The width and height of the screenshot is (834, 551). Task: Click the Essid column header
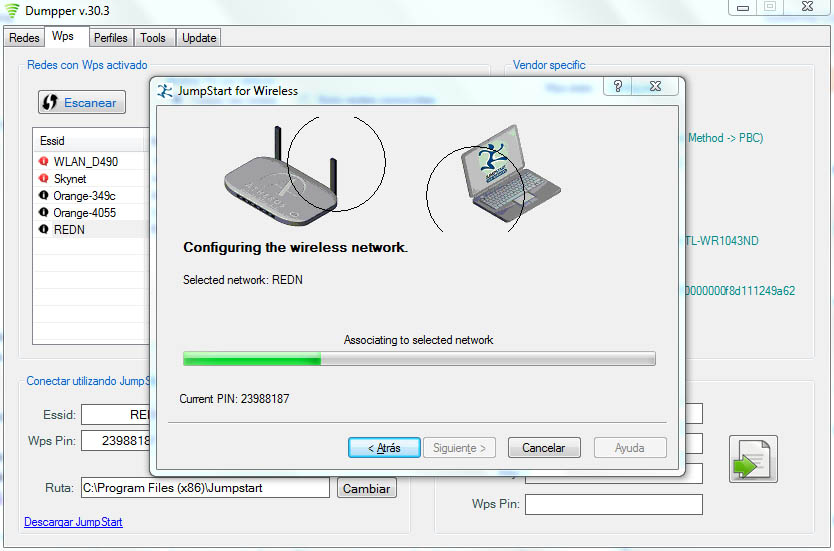pos(89,141)
